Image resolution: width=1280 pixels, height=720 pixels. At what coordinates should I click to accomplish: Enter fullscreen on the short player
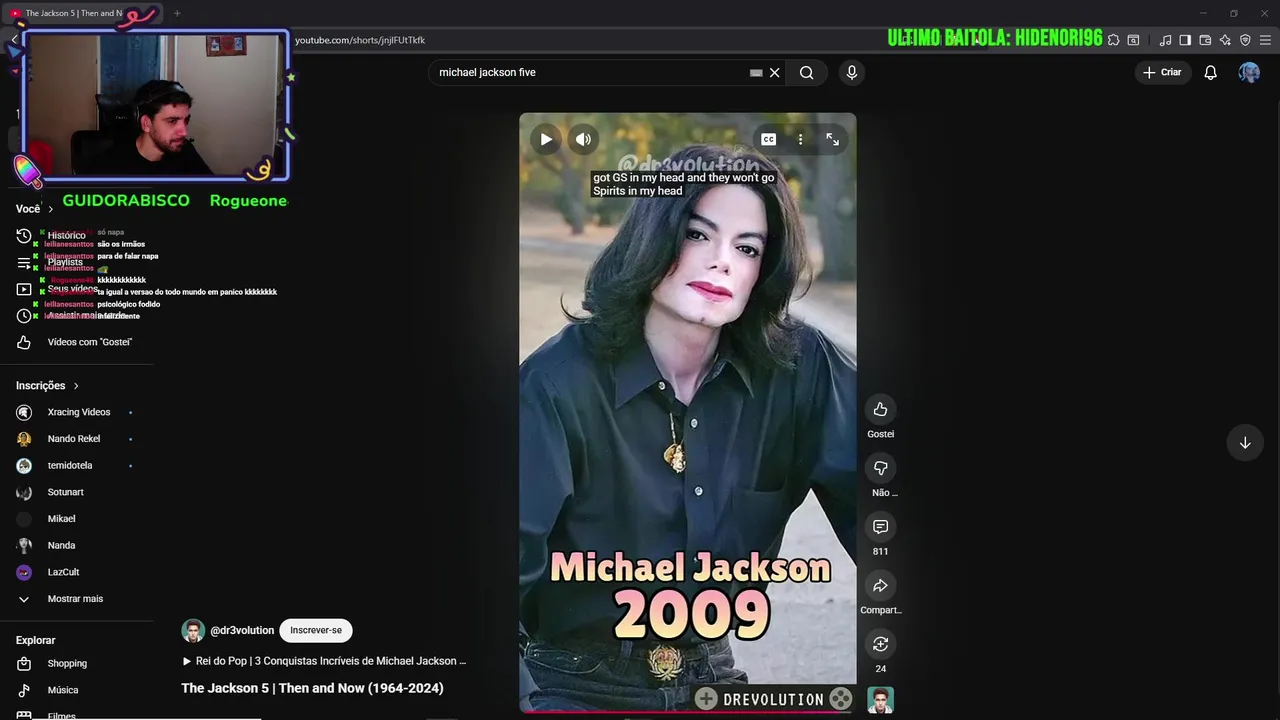[x=832, y=140]
